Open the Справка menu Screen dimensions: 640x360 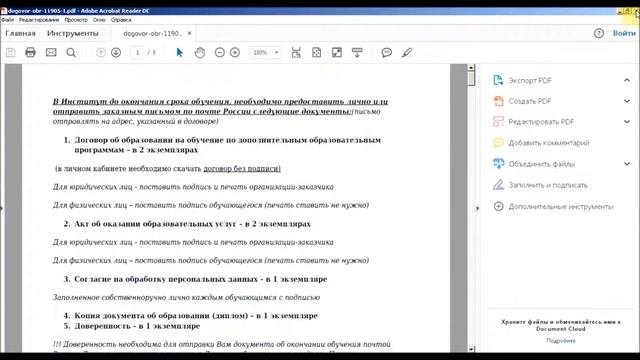[x=121, y=20]
